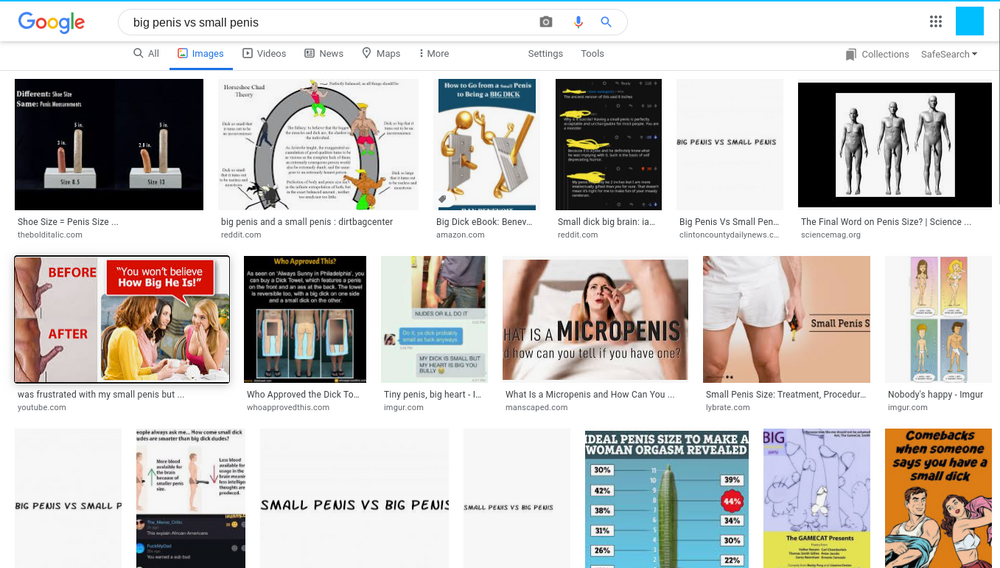This screenshot has width=1000, height=568.
Task: Open the 'Ideal size revealed' chart thumbnail
Action: [667, 499]
